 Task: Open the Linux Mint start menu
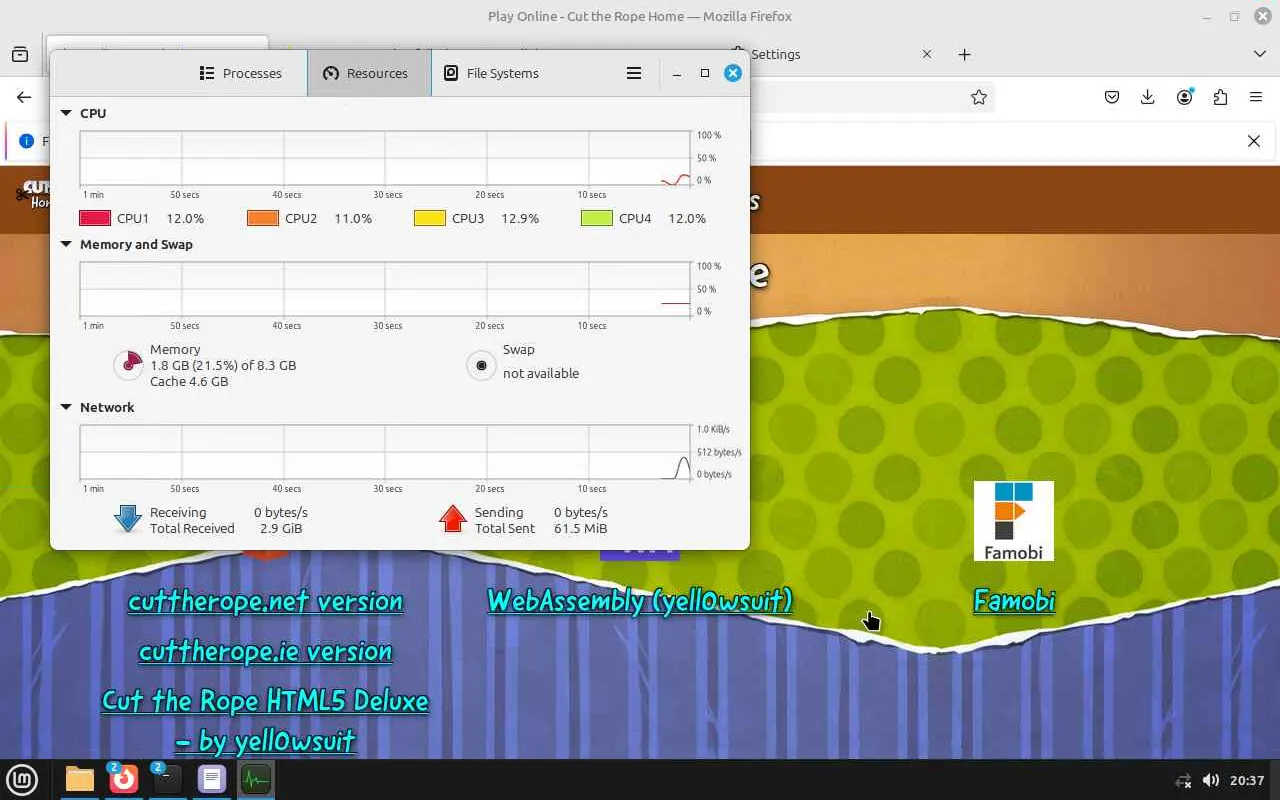22,779
